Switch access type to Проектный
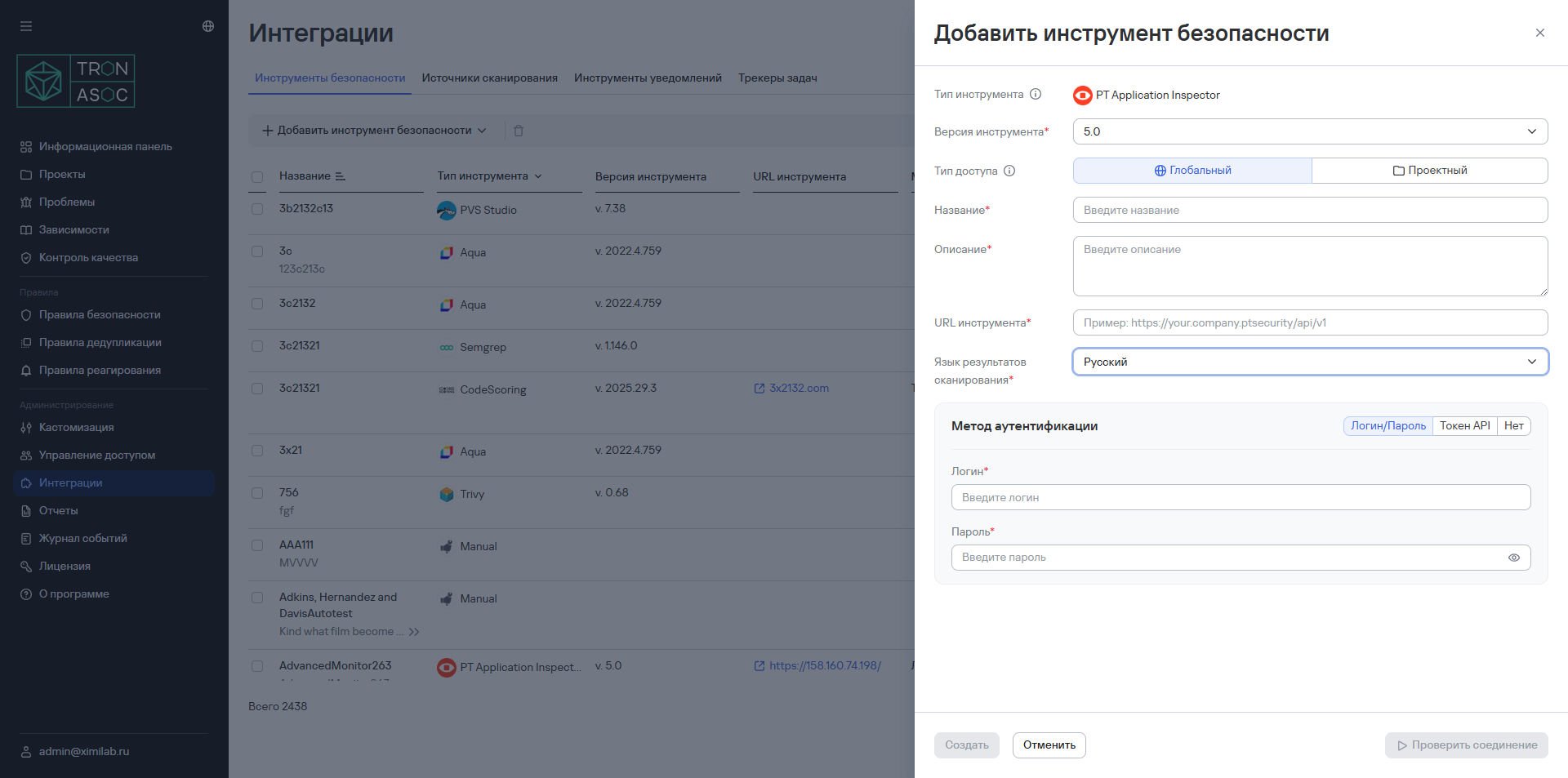The height and width of the screenshot is (778, 1568). point(1429,170)
